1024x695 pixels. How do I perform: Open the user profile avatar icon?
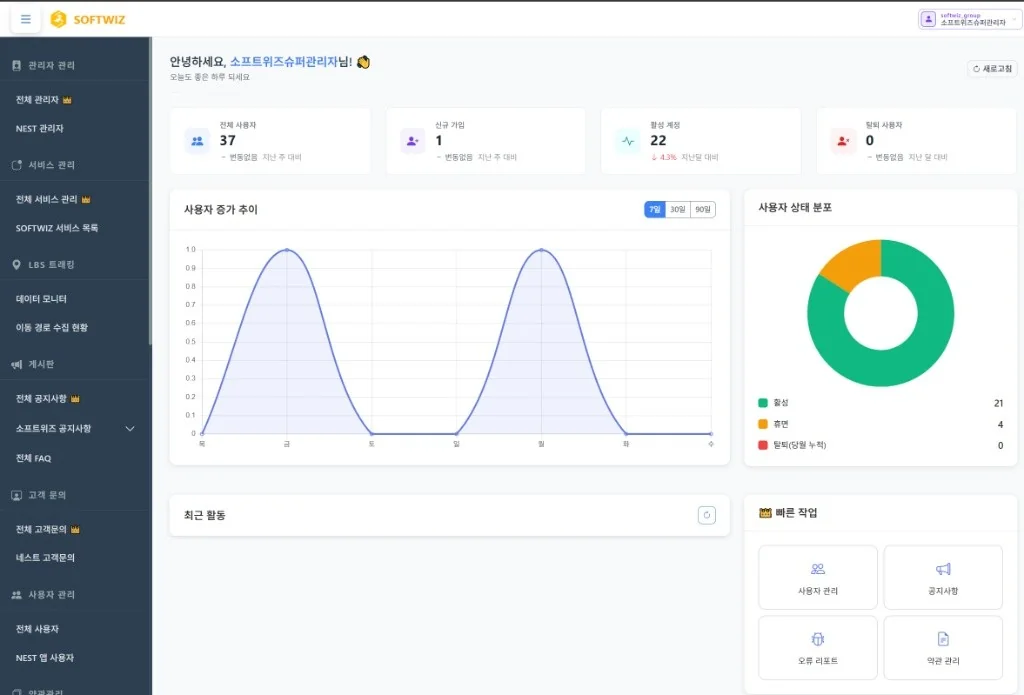928,20
